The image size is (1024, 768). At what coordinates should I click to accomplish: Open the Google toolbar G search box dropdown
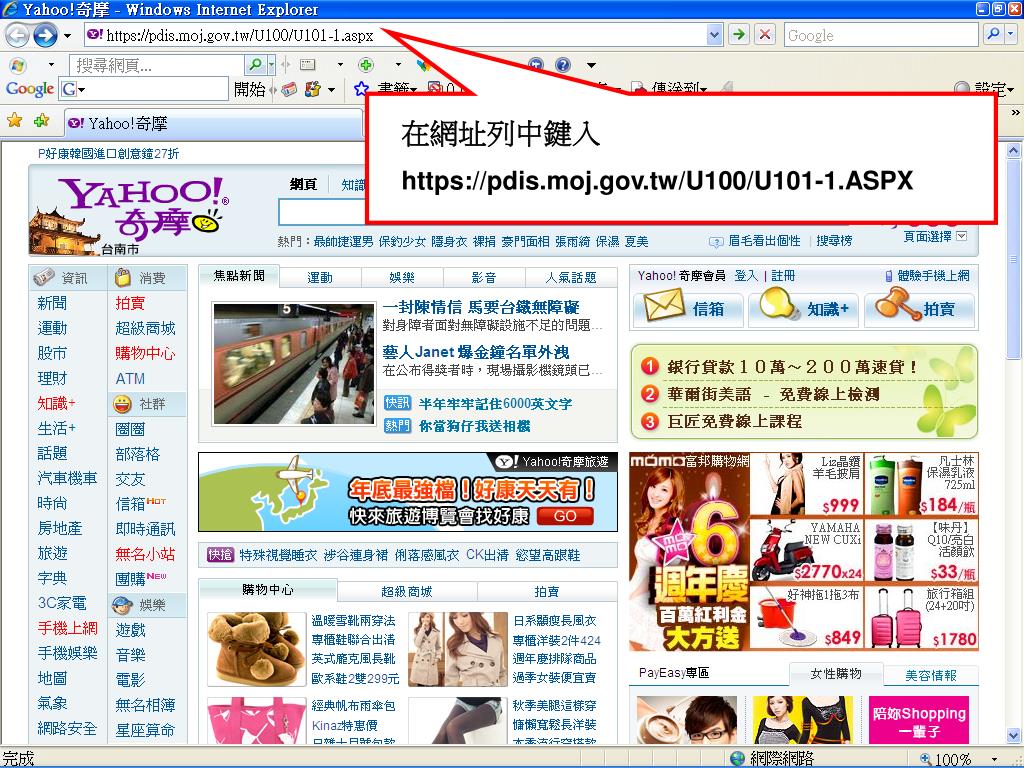82,89
